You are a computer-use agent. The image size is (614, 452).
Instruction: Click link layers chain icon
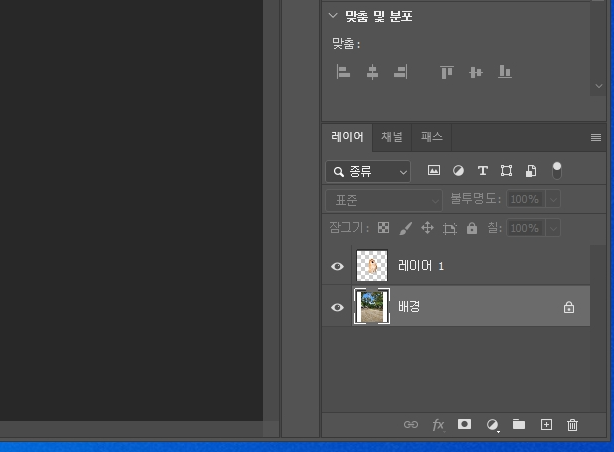411,425
